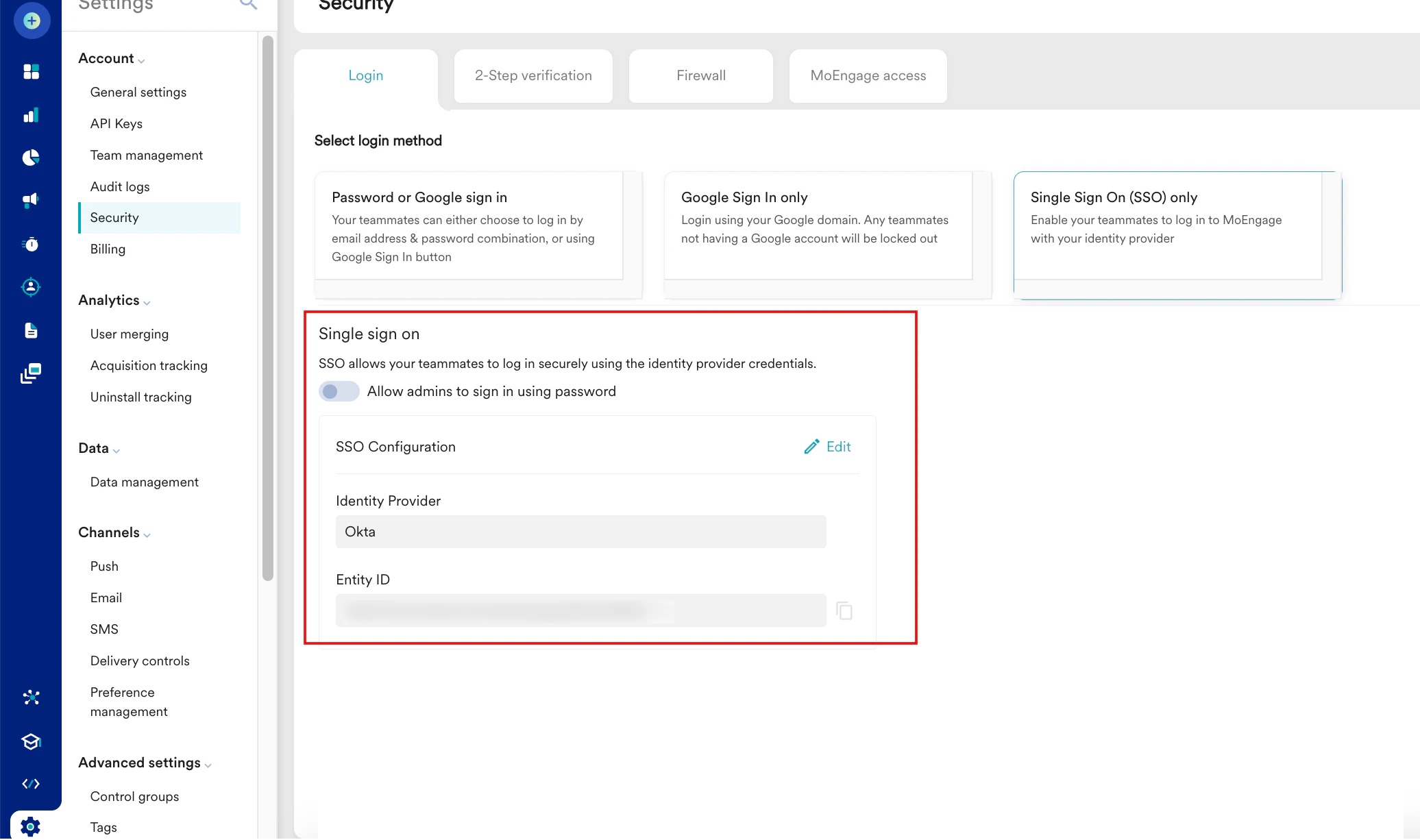Screen dimensions: 1420x840
Task: Open the Firewall tab
Action: (x=700, y=76)
